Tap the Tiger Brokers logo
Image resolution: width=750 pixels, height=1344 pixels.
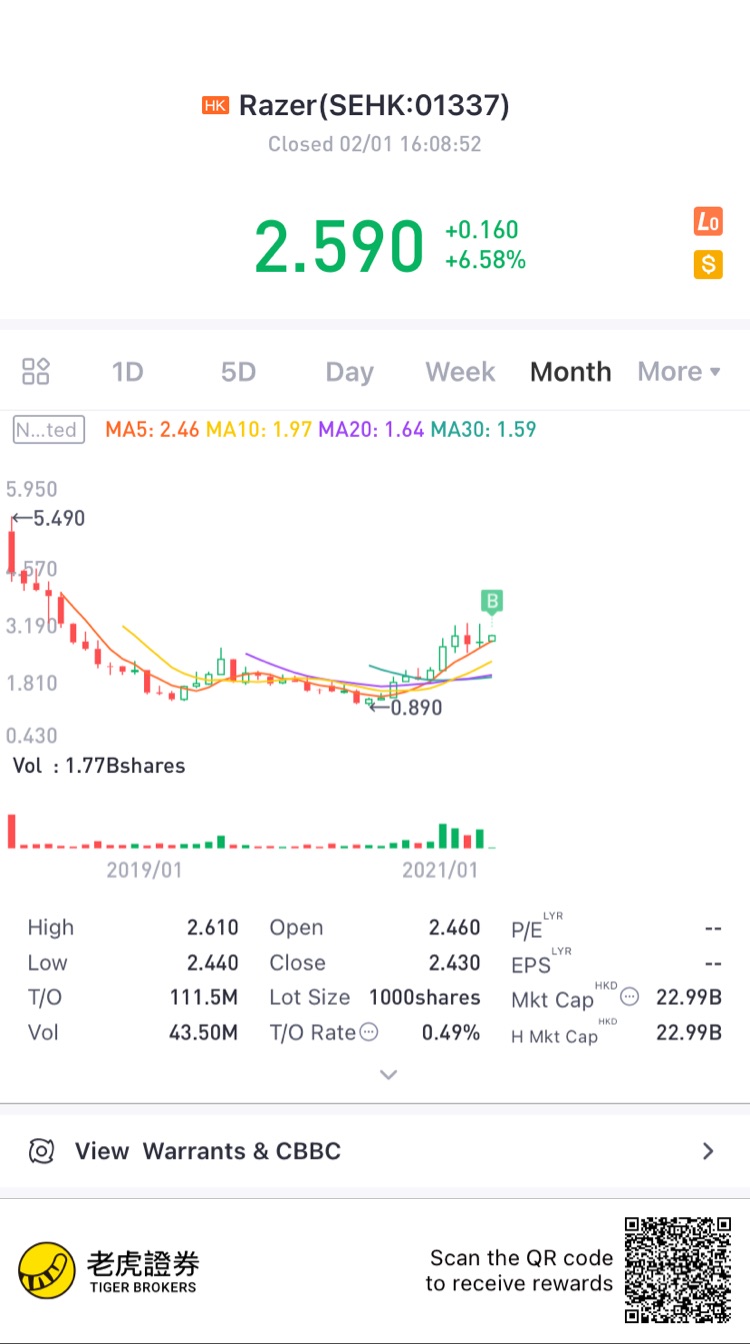(x=107, y=1271)
